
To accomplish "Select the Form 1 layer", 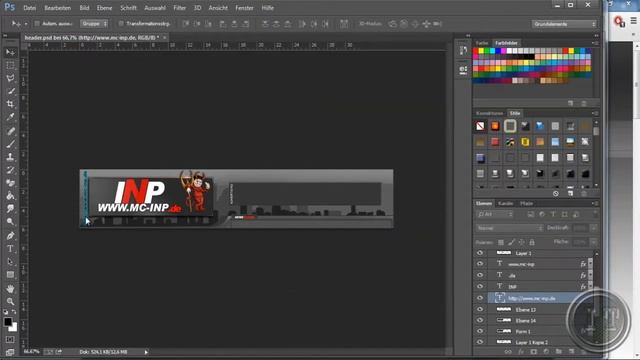I will click(535, 331).
